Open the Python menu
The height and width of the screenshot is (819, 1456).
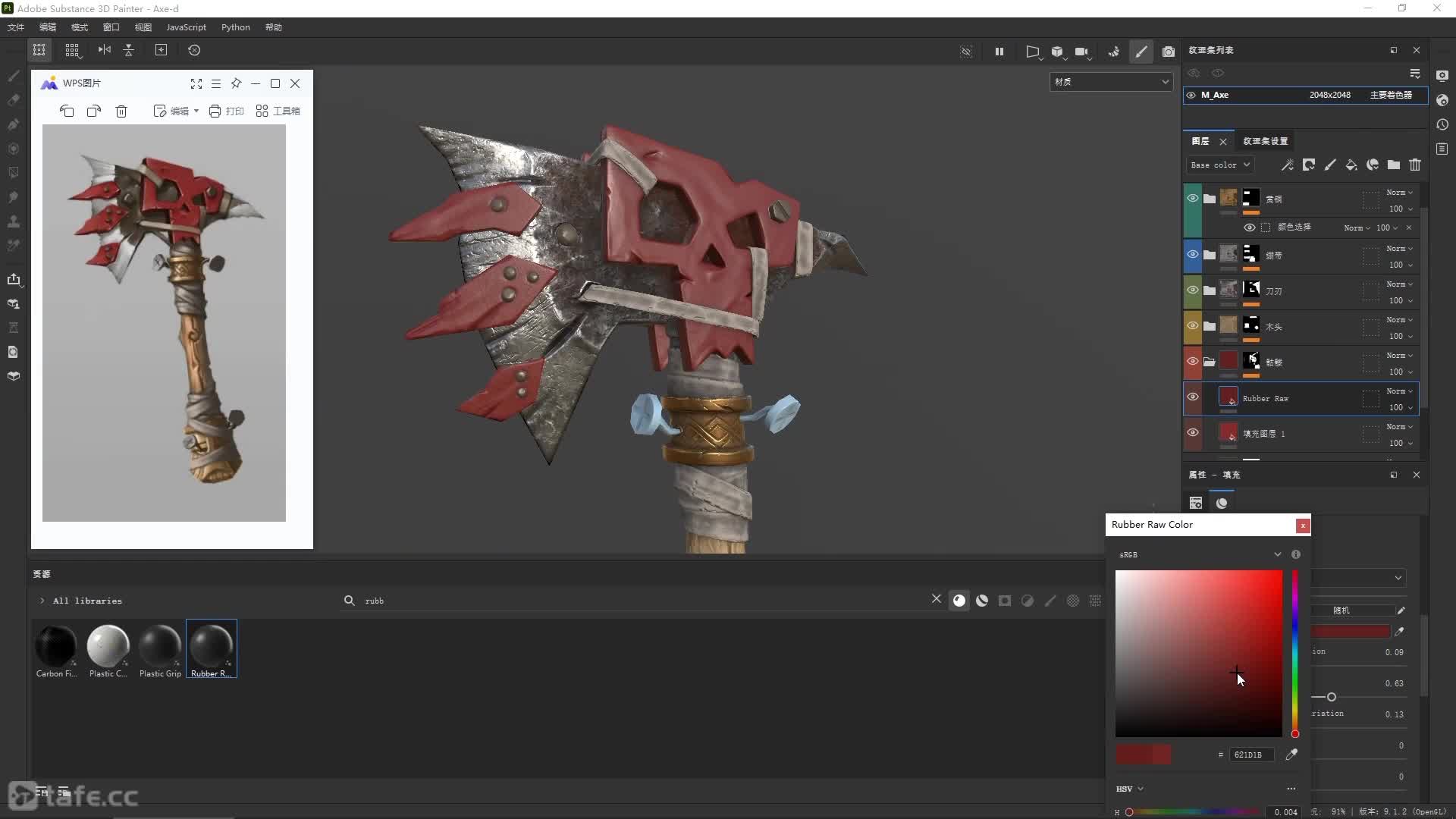(236, 27)
